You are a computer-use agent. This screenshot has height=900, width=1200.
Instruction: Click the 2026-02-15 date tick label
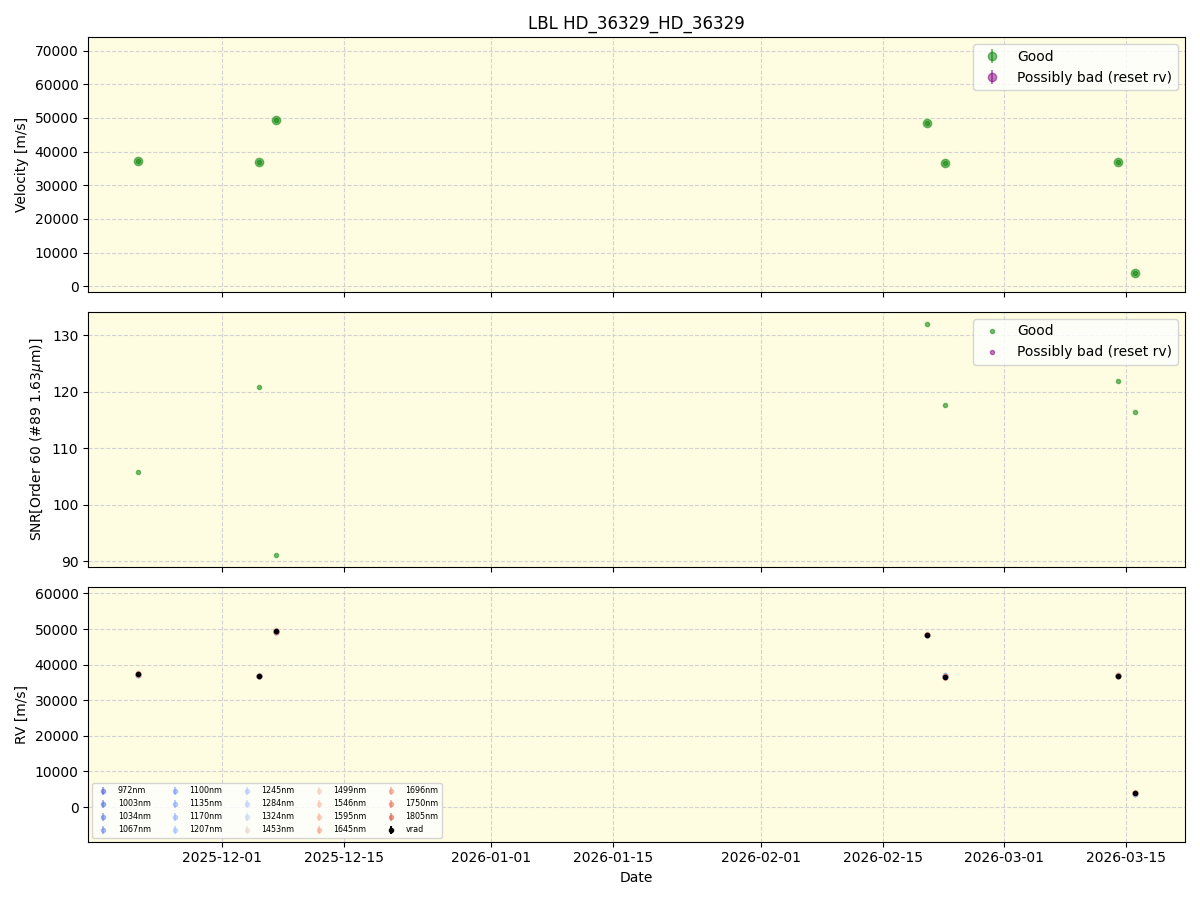[883, 857]
